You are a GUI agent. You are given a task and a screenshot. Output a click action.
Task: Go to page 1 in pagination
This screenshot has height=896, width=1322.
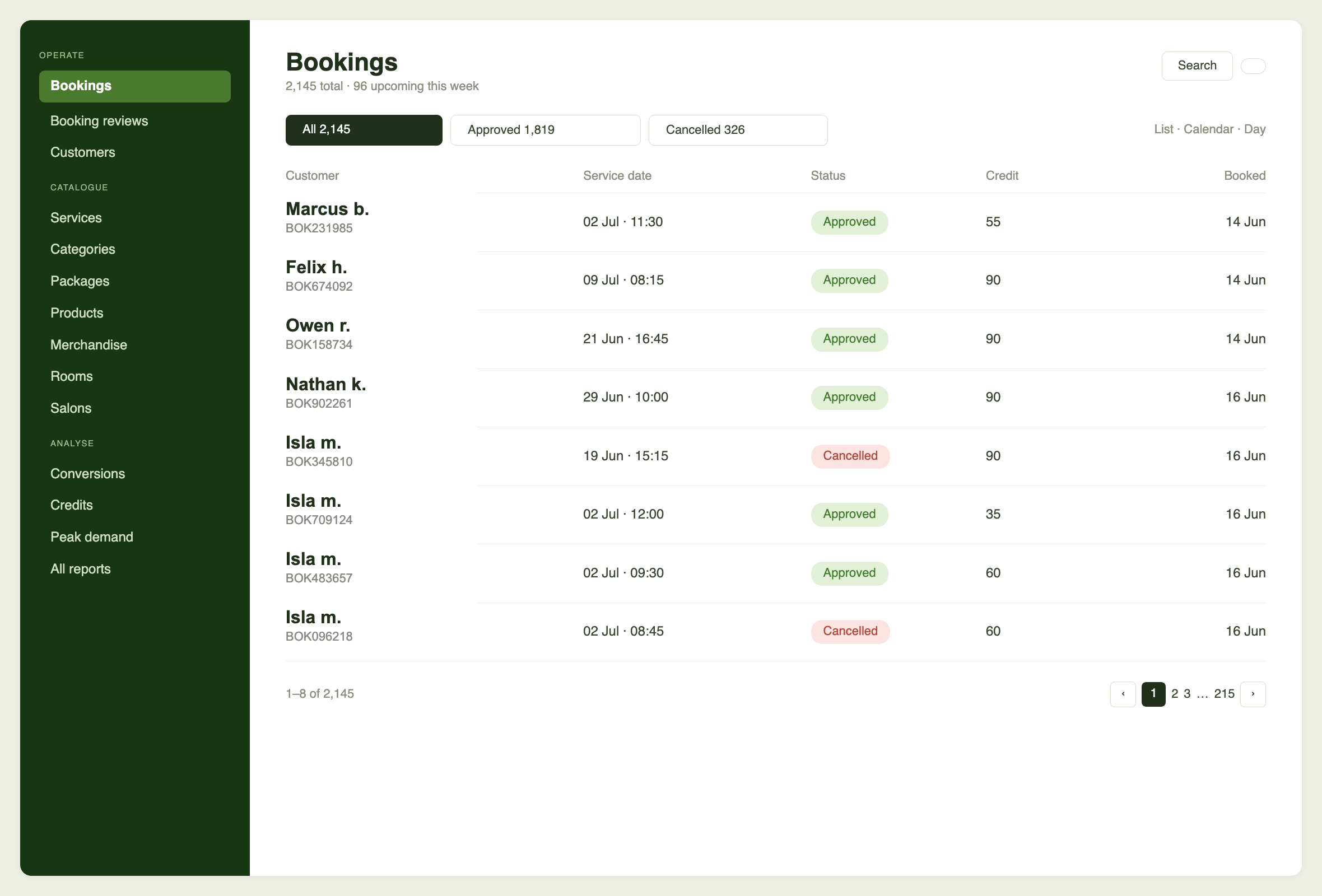[x=1153, y=694]
